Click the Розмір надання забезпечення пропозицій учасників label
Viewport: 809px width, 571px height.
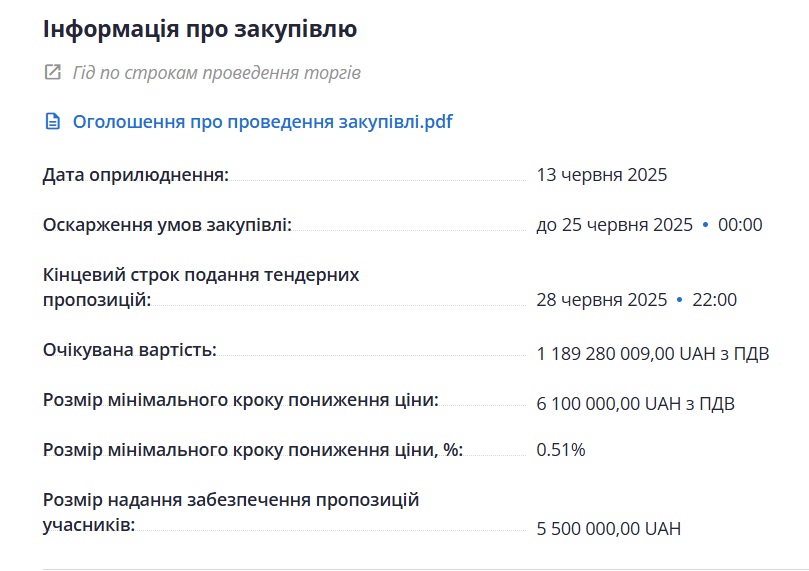click(231, 512)
